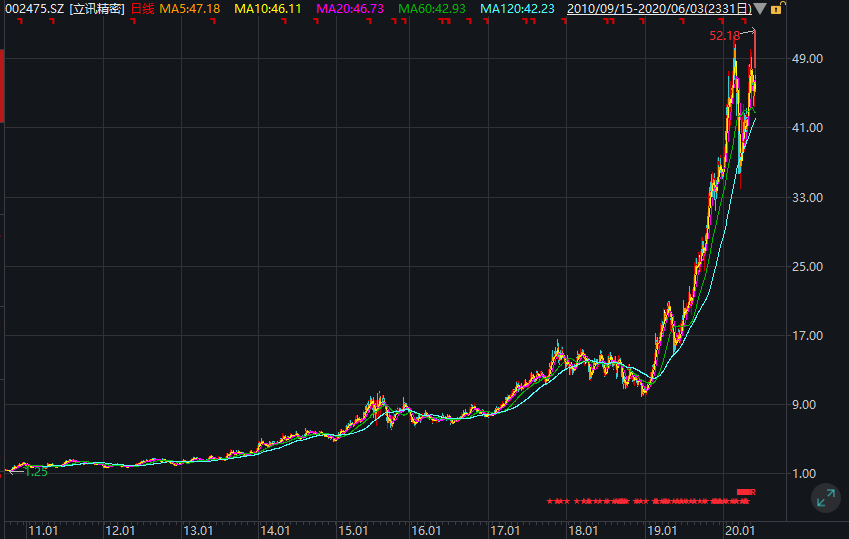This screenshot has width=849, height=539.
Task: Click the first red corner event flag
Action: (x=20, y=21)
